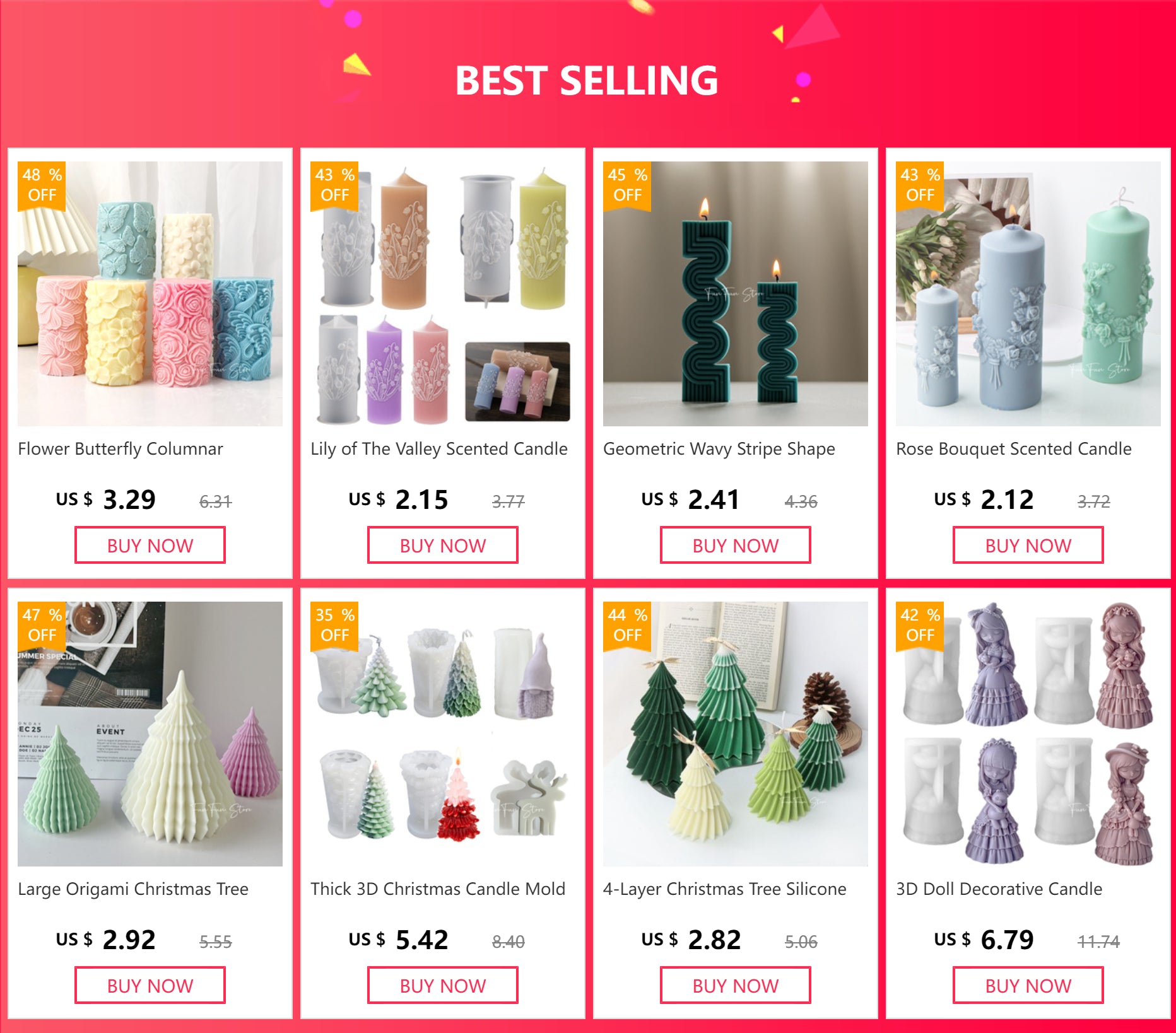This screenshot has height=1033, width=1176.
Task: Click BUY NOW under Large Origami Christmas Tree
Action: coord(150,986)
